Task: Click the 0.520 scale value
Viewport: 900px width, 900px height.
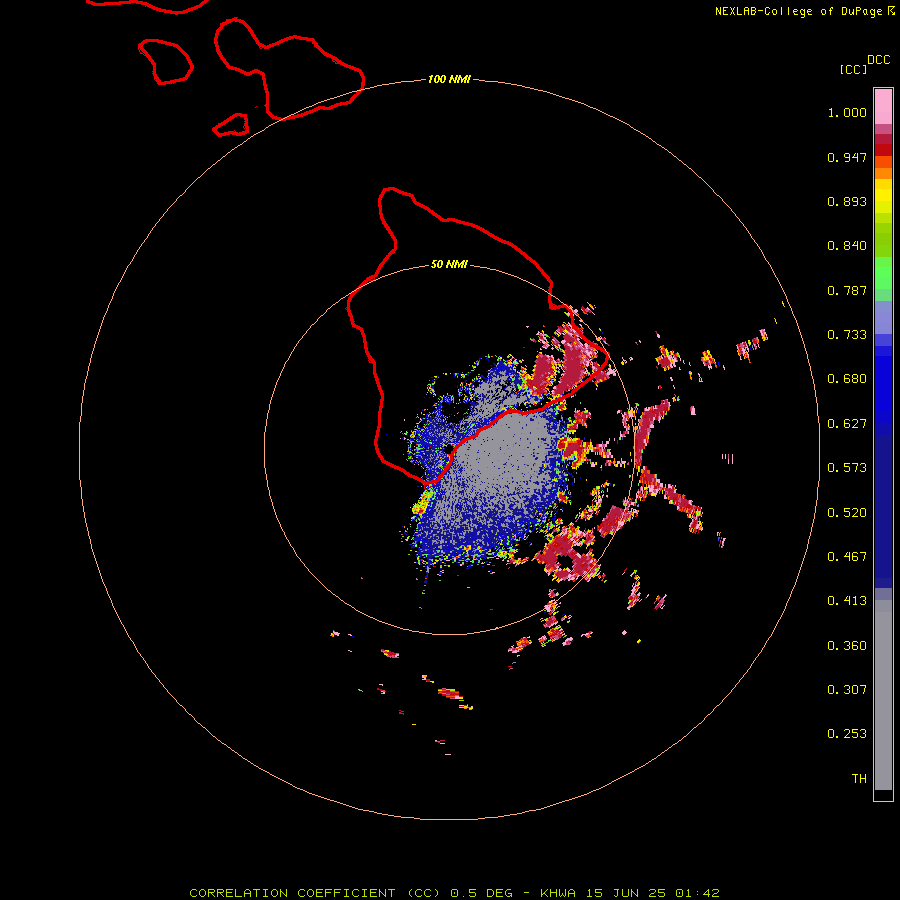Action: pos(847,513)
